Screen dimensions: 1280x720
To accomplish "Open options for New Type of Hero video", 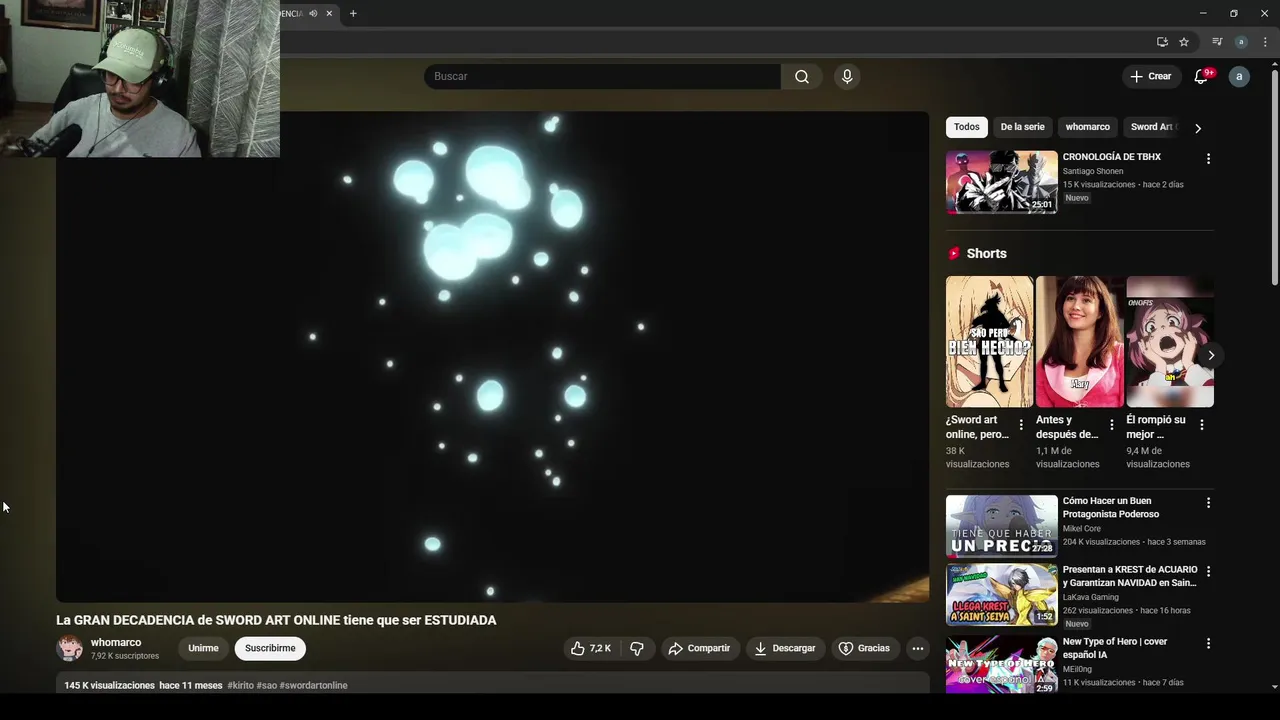I will pos(1208,644).
